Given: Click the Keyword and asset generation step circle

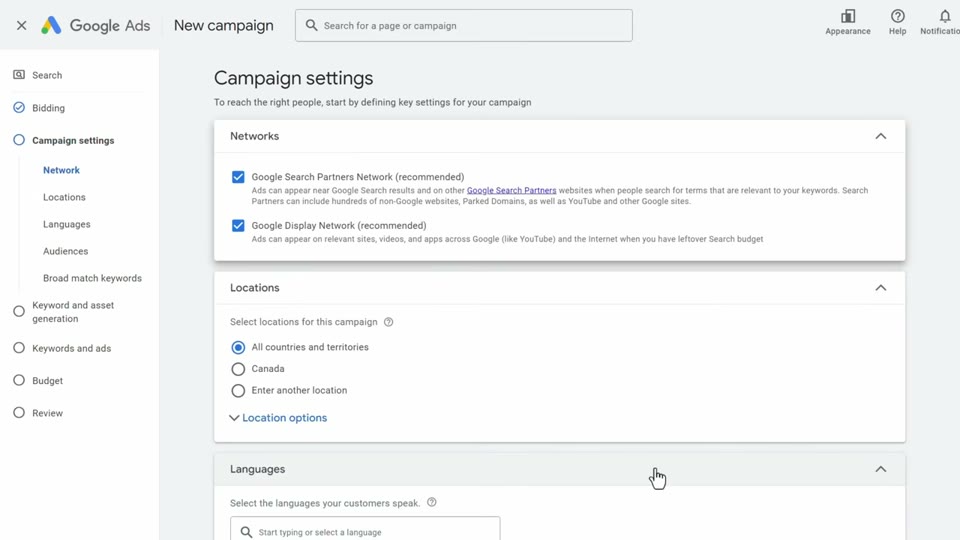Looking at the screenshot, I should 19,312.
